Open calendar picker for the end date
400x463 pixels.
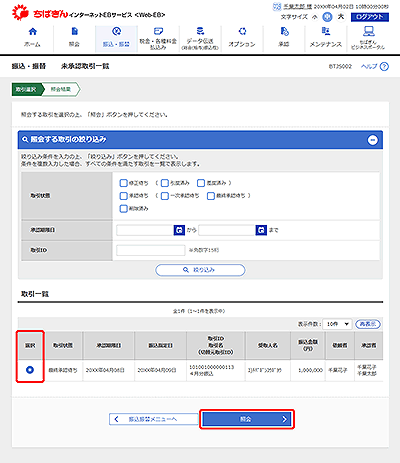261,230
